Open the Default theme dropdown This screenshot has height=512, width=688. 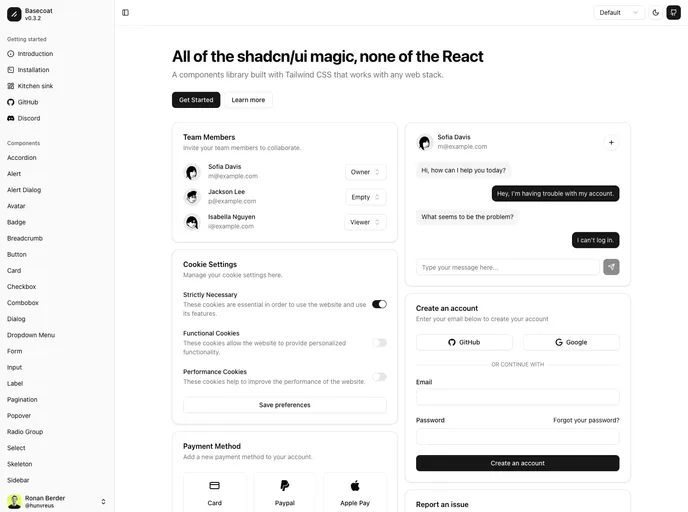pyautogui.click(x=619, y=13)
